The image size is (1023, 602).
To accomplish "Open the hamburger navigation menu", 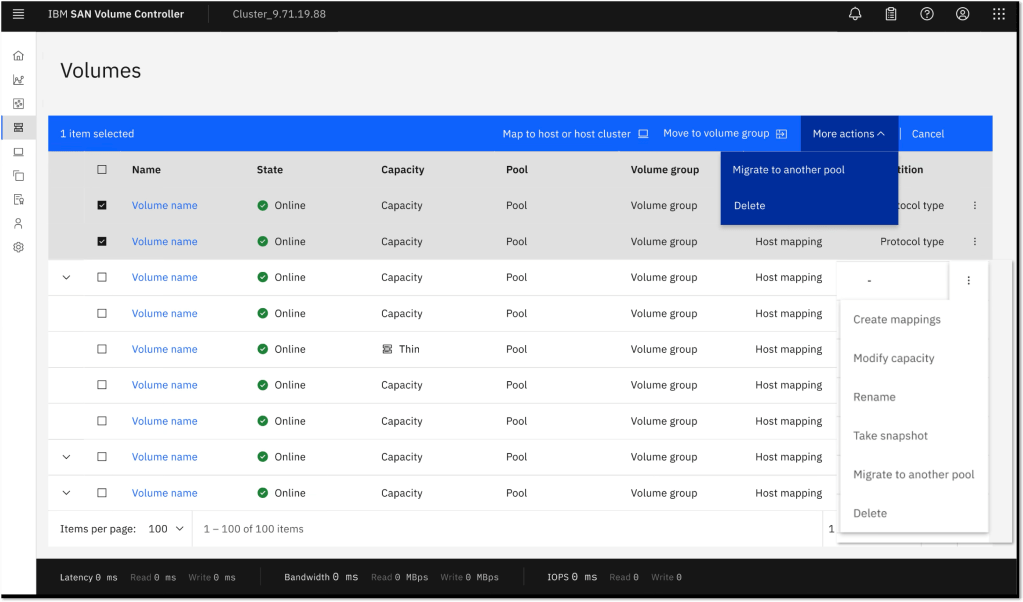I will (18, 14).
